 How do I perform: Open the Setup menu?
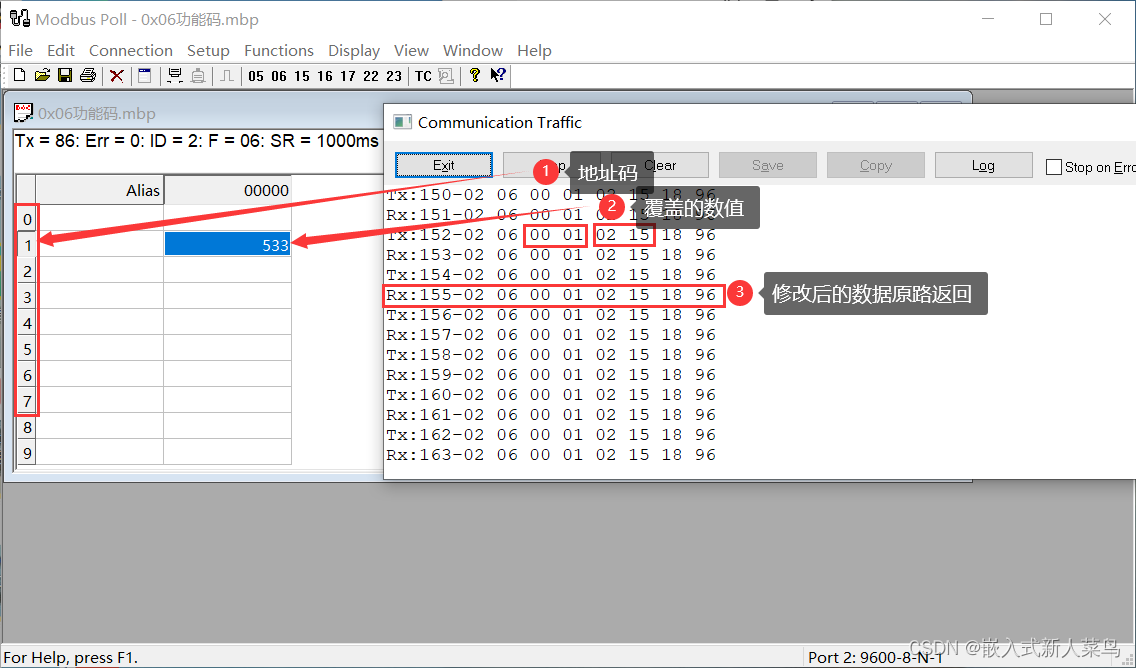coord(208,51)
